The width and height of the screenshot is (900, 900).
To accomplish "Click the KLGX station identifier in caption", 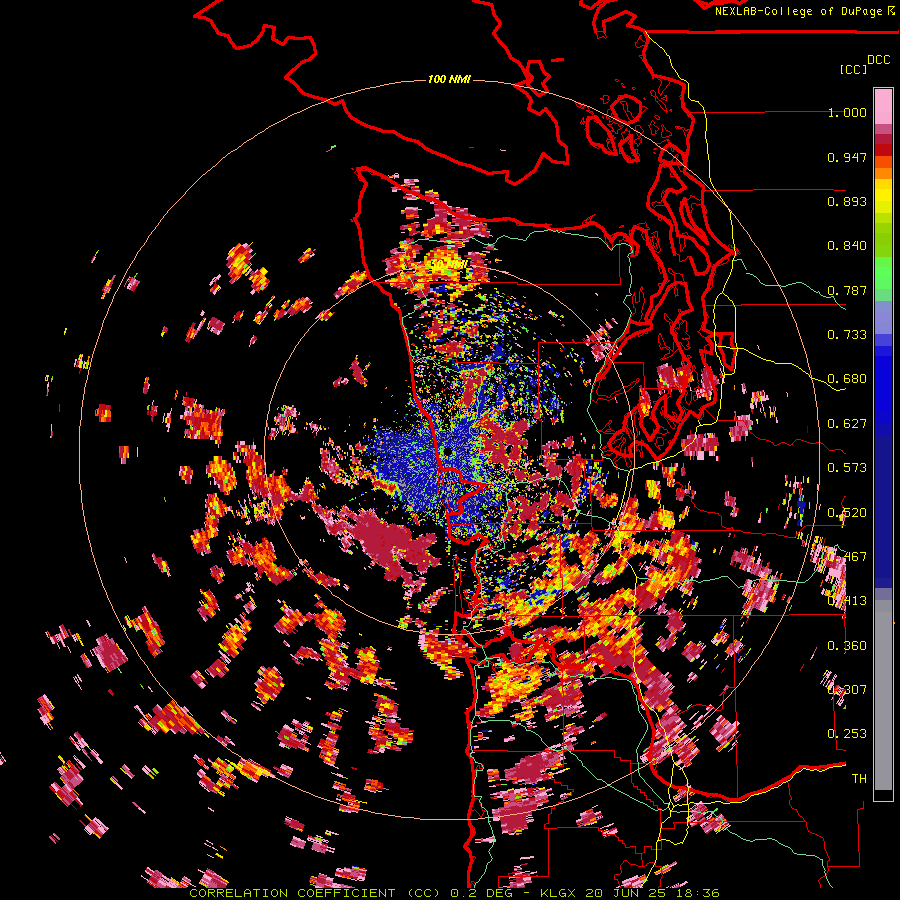I will [x=560, y=893].
